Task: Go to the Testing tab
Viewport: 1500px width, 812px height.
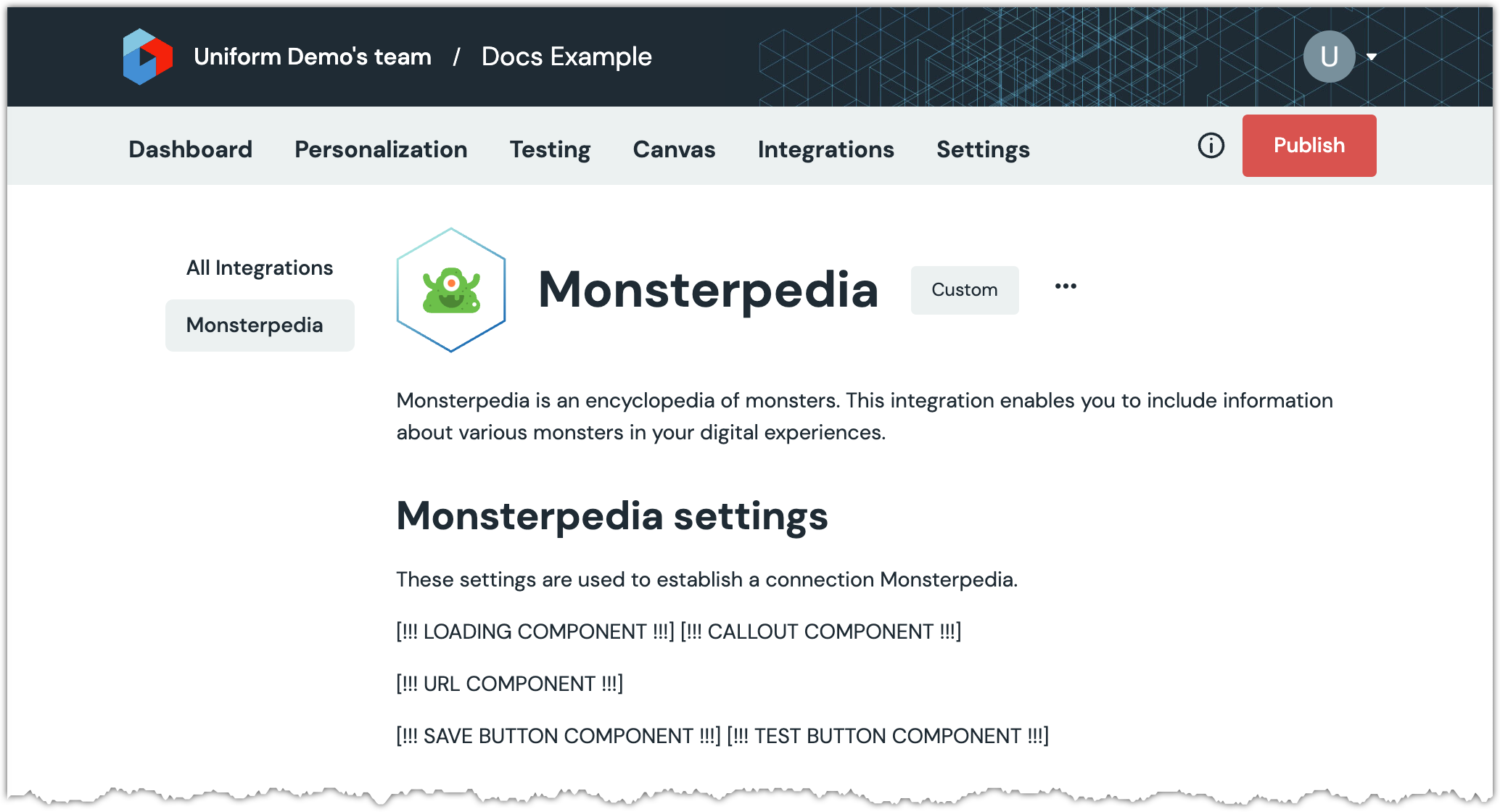Action: click(550, 149)
